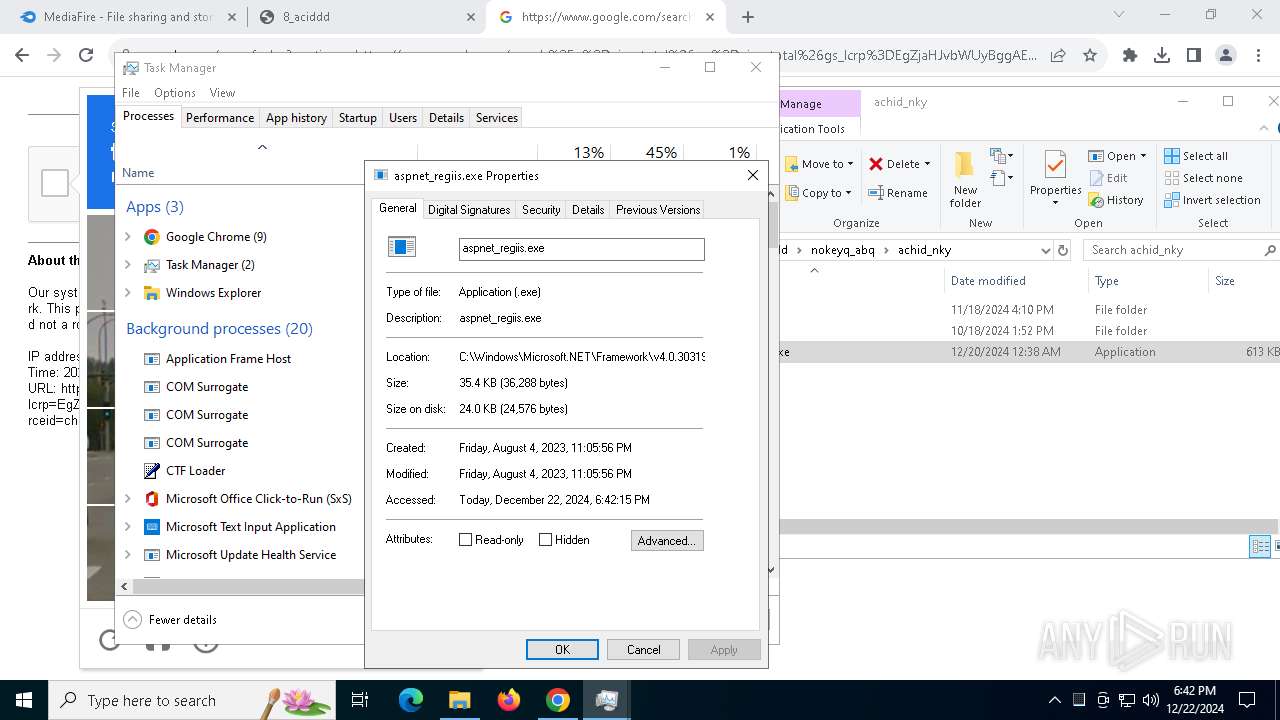1280x720 pixels.
Task: Toggle the Read-only attribute checkbox
Action: 465,540
